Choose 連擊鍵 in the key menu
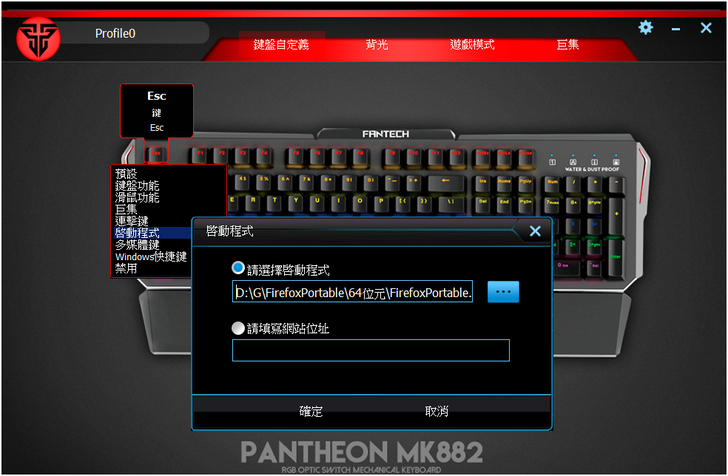Viewport: 728px width, 476px height. pyautogui.click(x=131, y=221)
